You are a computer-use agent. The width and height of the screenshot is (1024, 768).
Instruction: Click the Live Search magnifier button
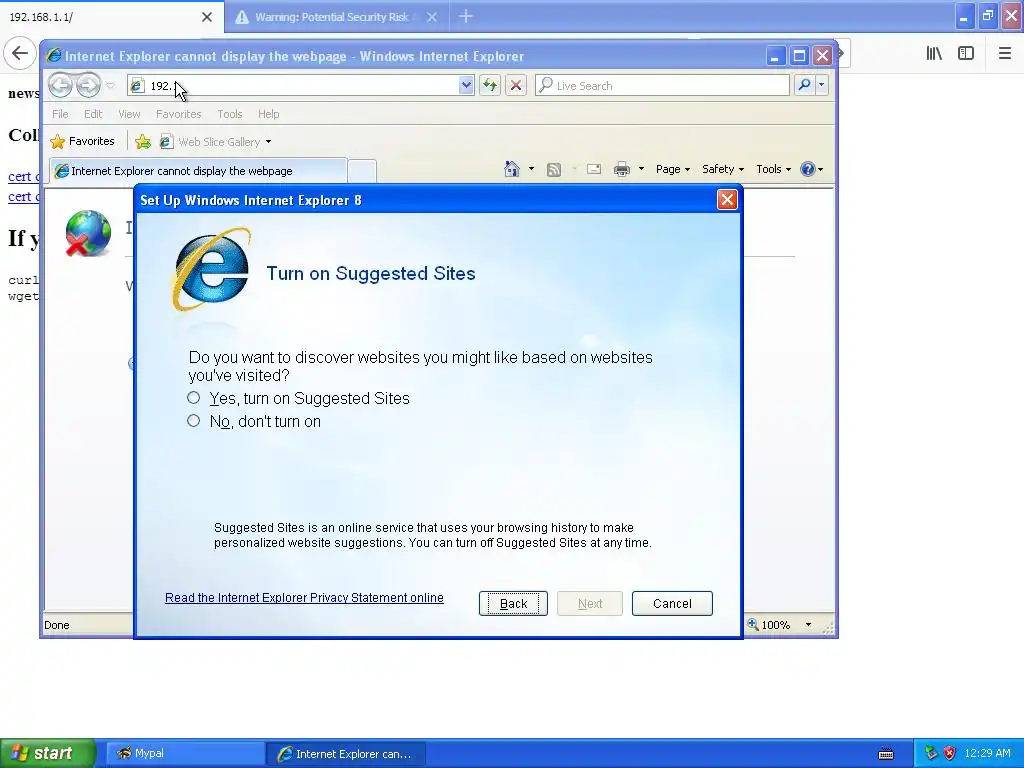point(805,85)
